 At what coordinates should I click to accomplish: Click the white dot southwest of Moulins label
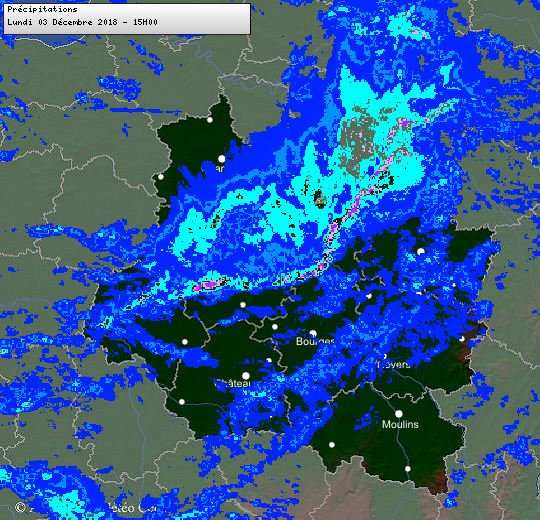click(332, 445)
